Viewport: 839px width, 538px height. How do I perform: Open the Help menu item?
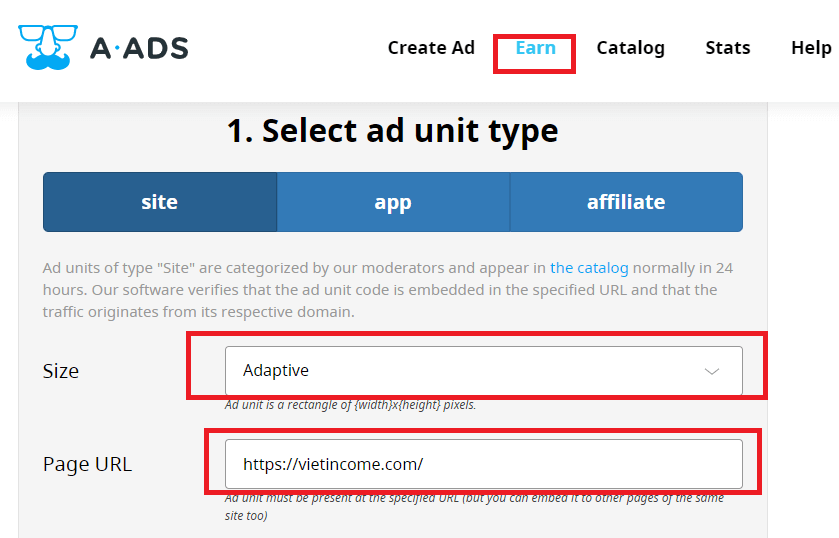(x=810, y=48)
